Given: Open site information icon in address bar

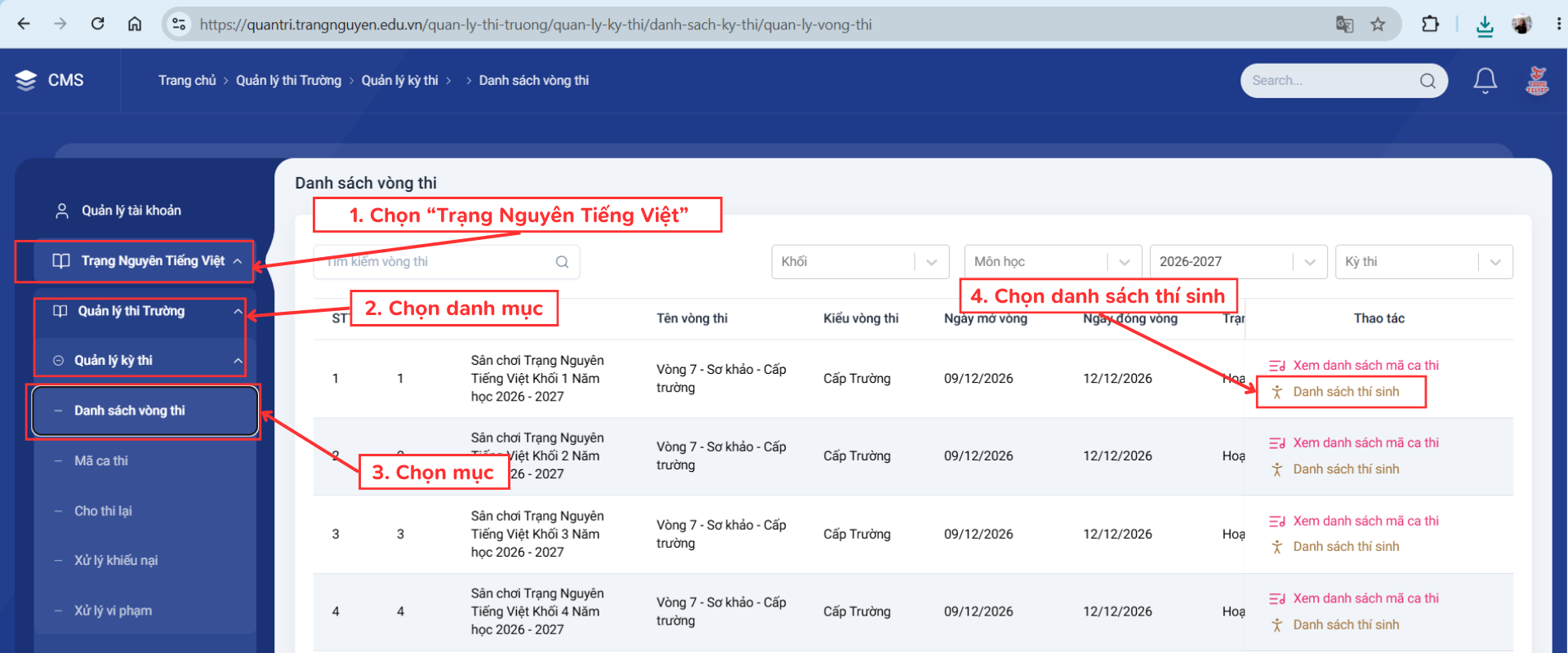Looking at the screenshot, I should pos(179,24).
